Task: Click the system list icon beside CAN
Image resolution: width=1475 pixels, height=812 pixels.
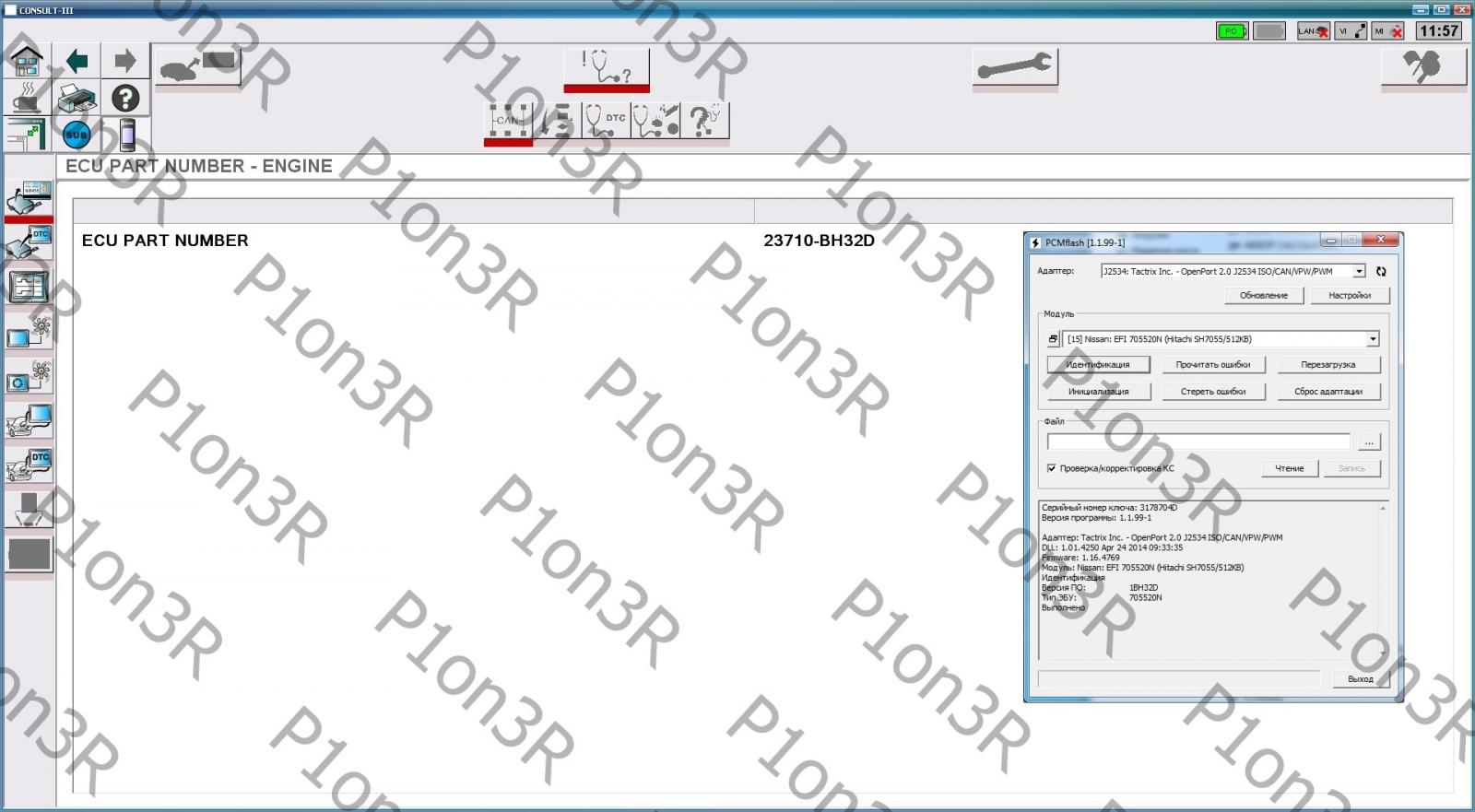Action: point(557,121)
